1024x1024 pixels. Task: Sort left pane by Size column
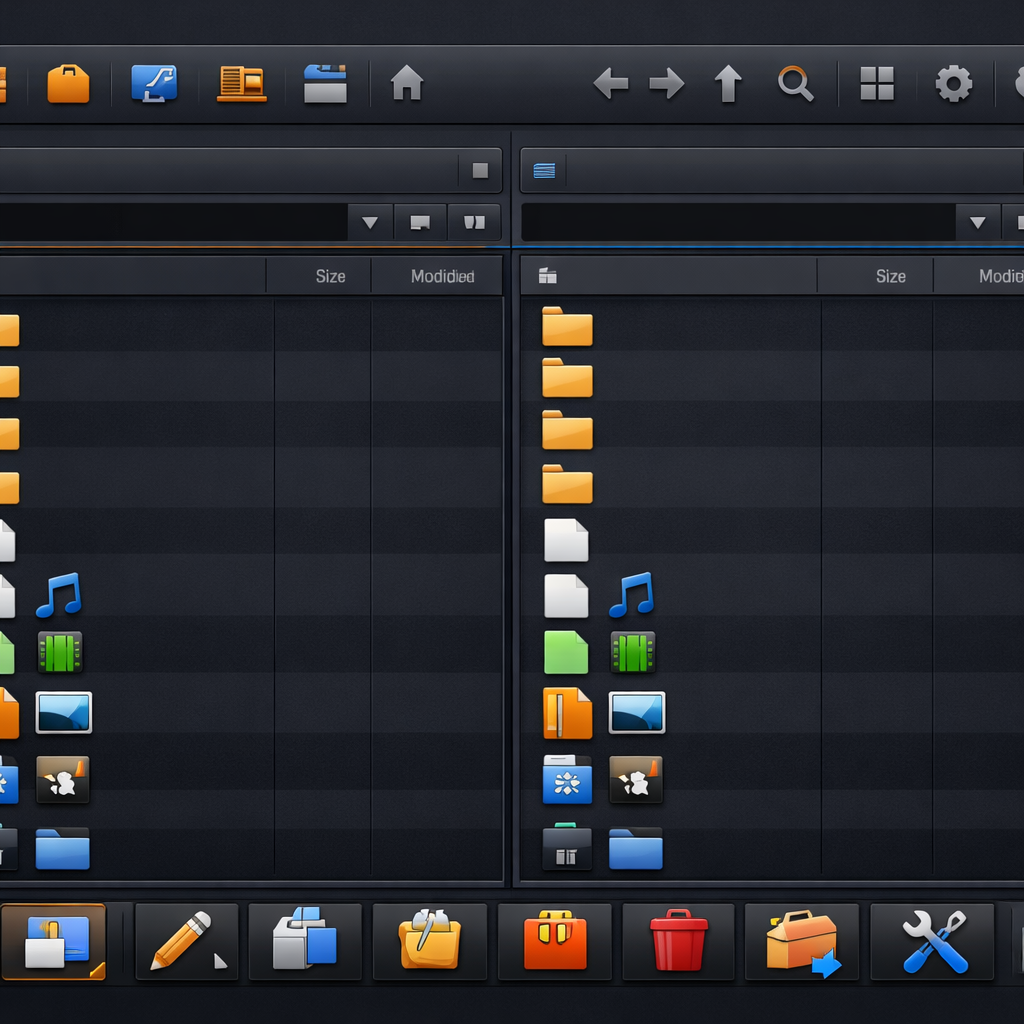(330, 276)
